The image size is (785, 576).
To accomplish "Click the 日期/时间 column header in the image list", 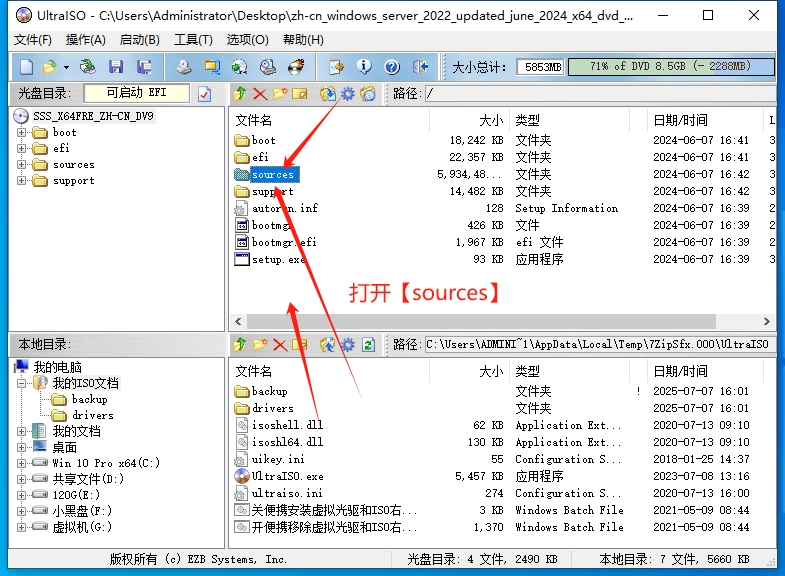I will pos(680,120).
